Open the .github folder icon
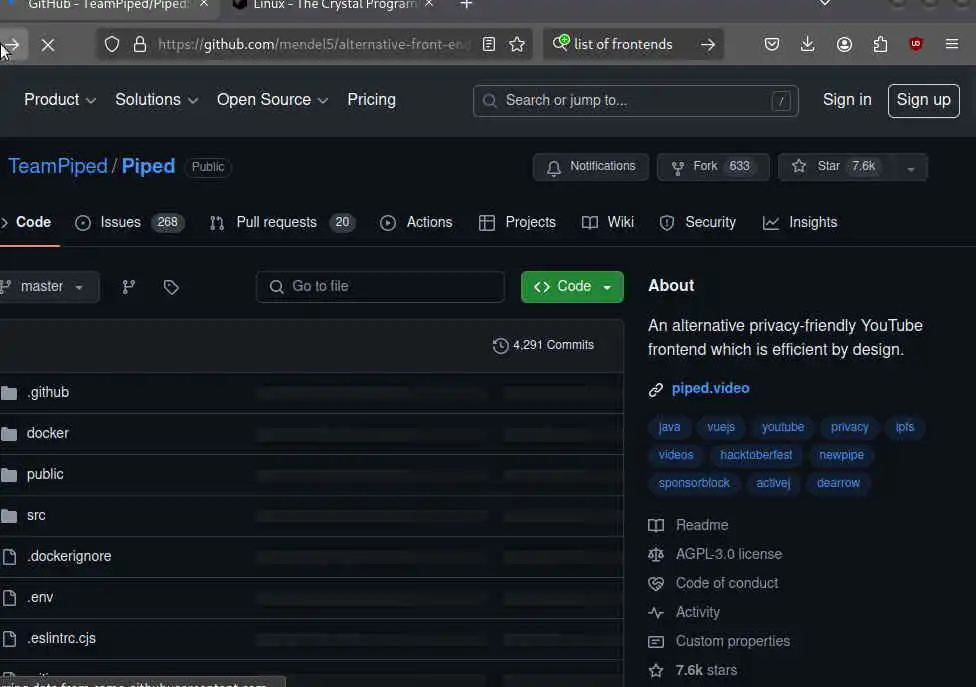 click(x=9, y=393)
